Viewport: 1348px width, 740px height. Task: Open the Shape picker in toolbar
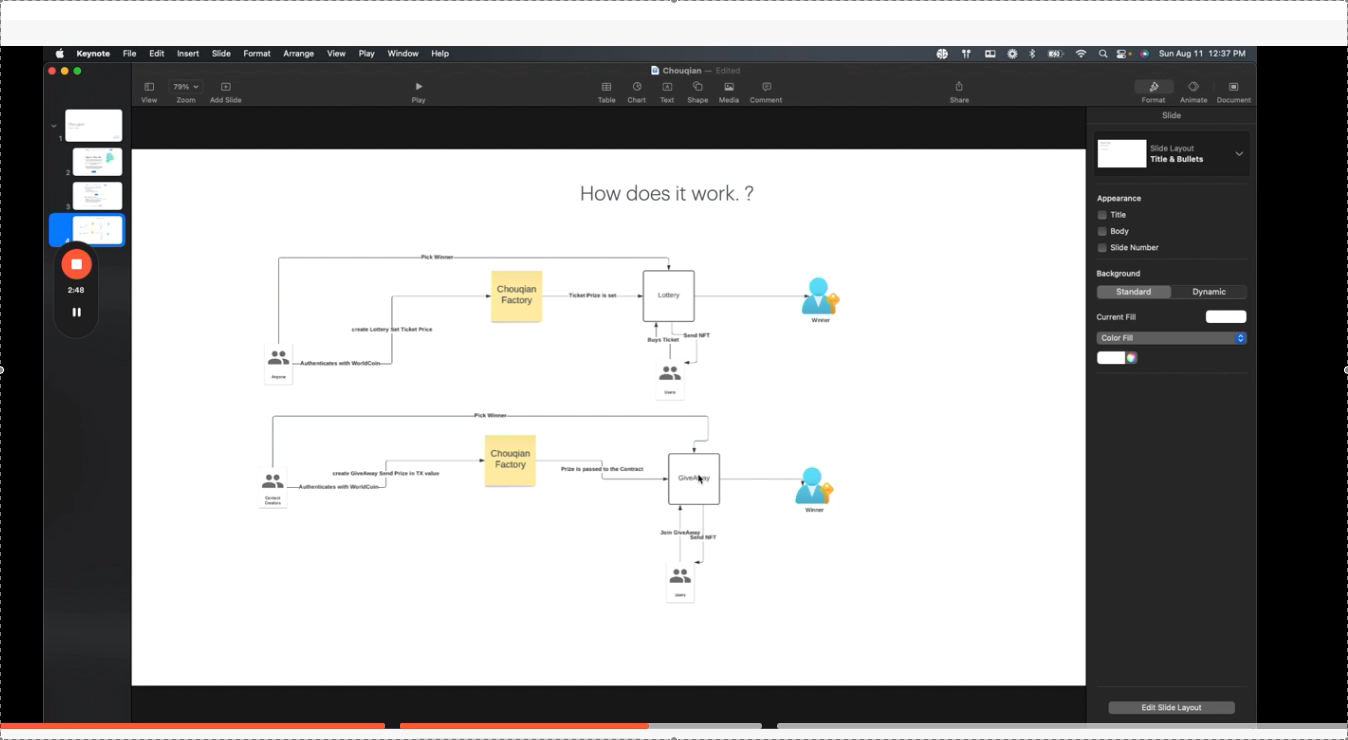coord(697,92)
